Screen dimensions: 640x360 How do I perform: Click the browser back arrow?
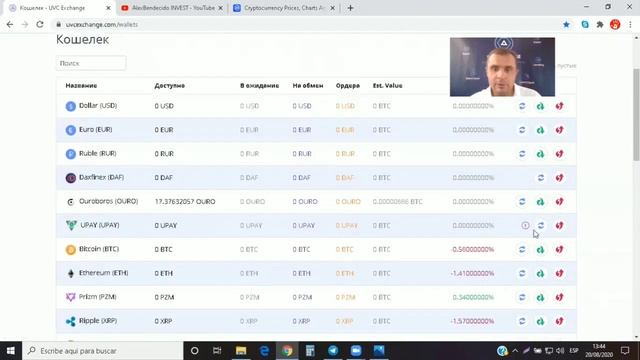tap(10, 24)
